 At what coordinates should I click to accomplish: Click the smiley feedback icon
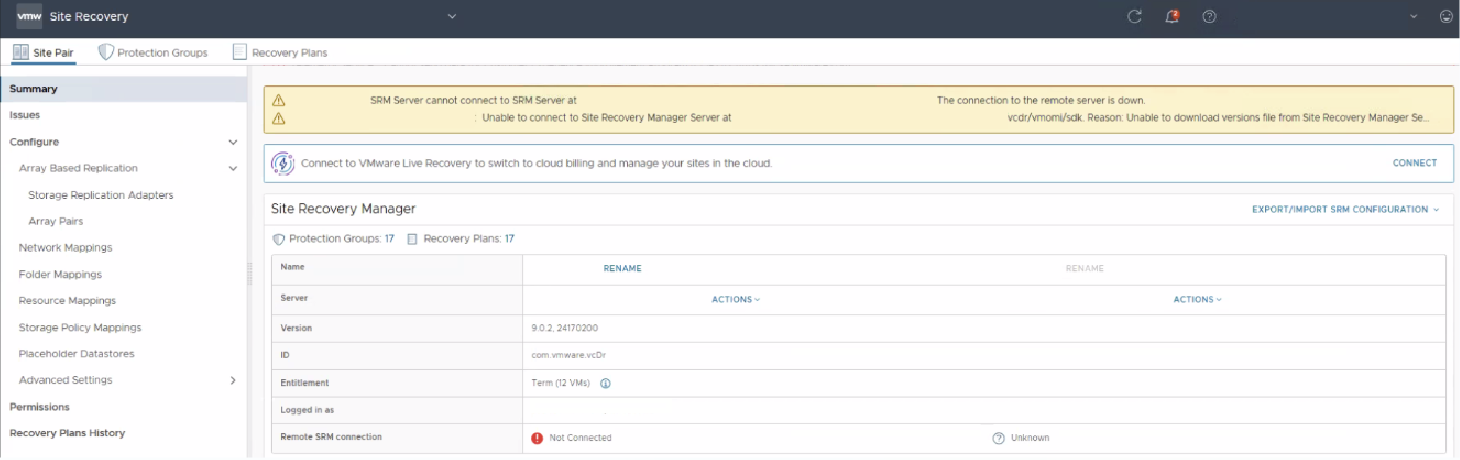click(x=1446, y=17)
